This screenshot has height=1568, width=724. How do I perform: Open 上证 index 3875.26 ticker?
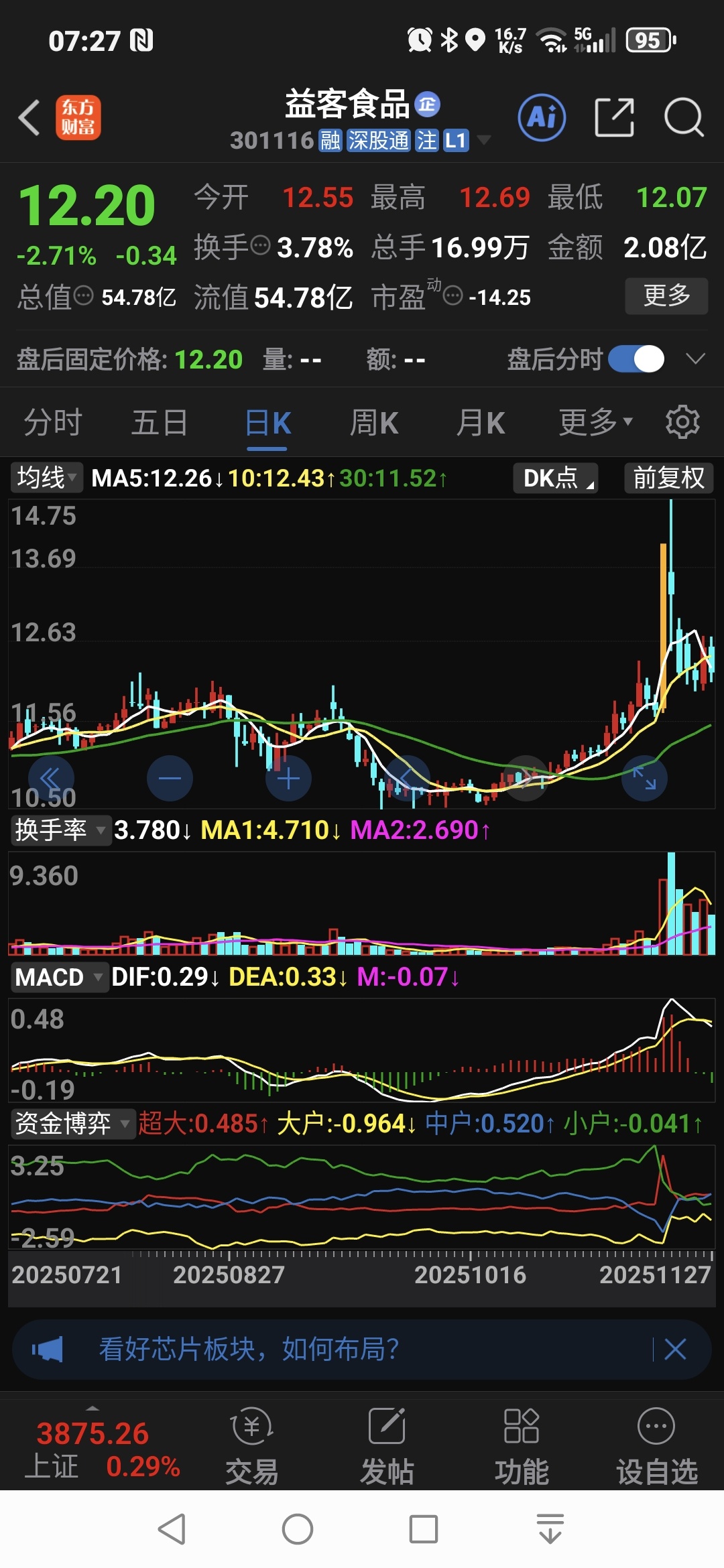tap(102, 1449)
